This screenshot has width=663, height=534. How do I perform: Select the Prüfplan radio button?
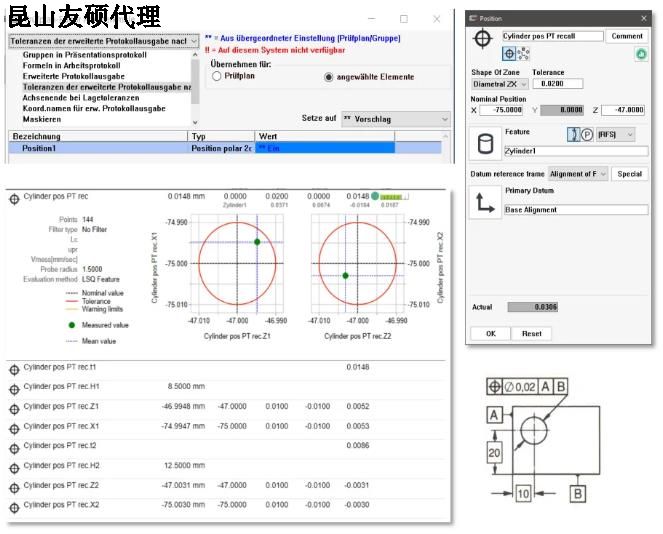click(x=216, y=76)
